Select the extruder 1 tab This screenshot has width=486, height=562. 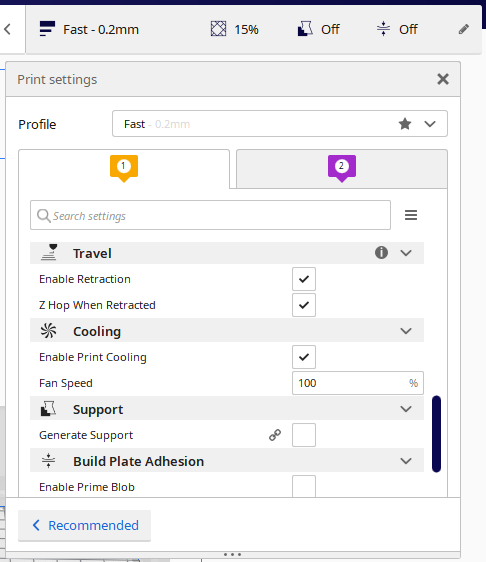124,169
